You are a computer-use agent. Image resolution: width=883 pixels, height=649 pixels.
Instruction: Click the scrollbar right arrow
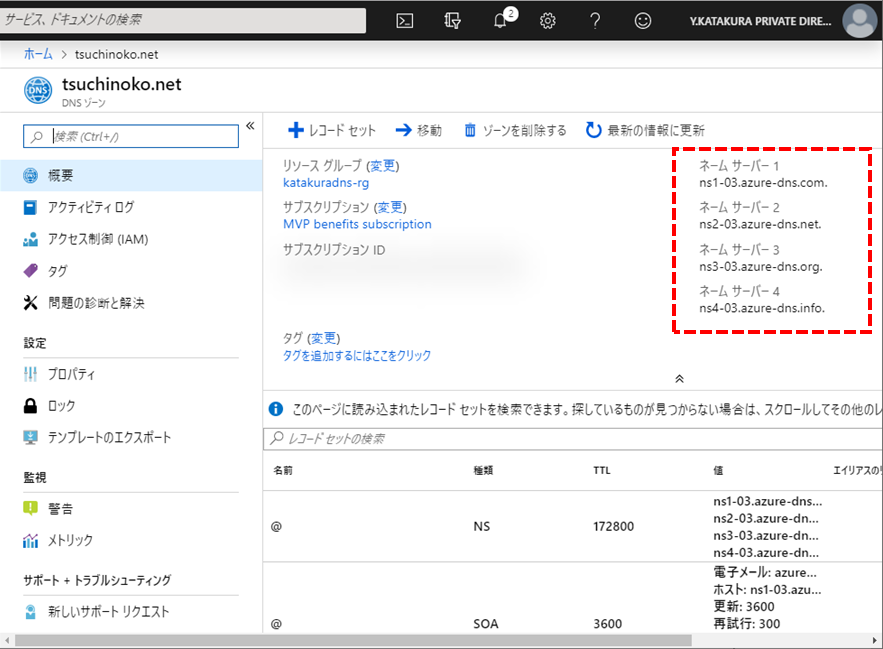click(875, 641)
